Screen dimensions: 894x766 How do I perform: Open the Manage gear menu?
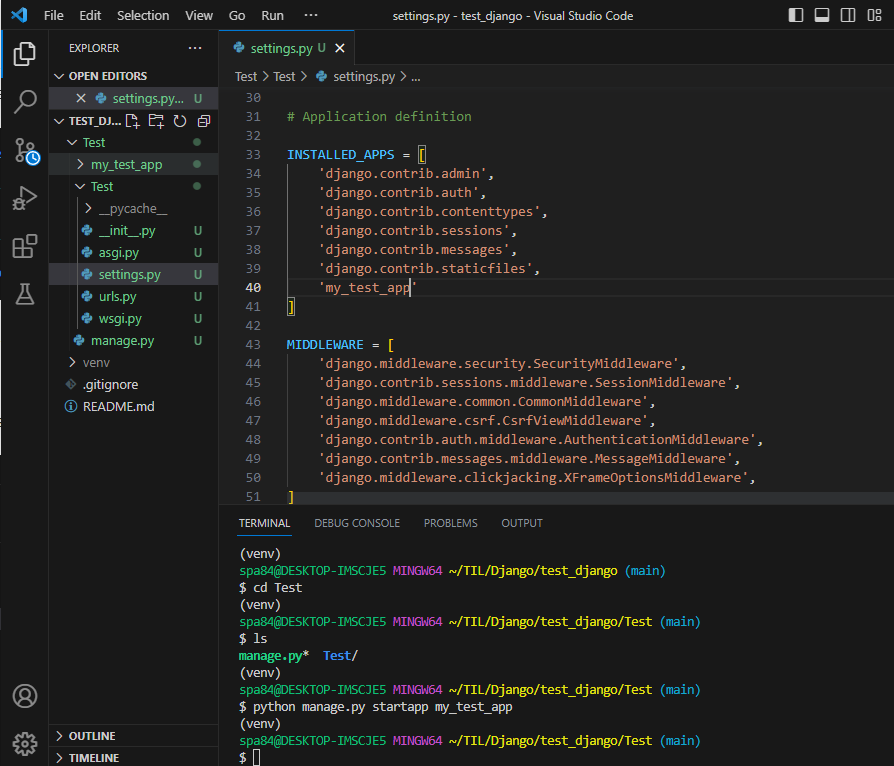tap(25, 743)
